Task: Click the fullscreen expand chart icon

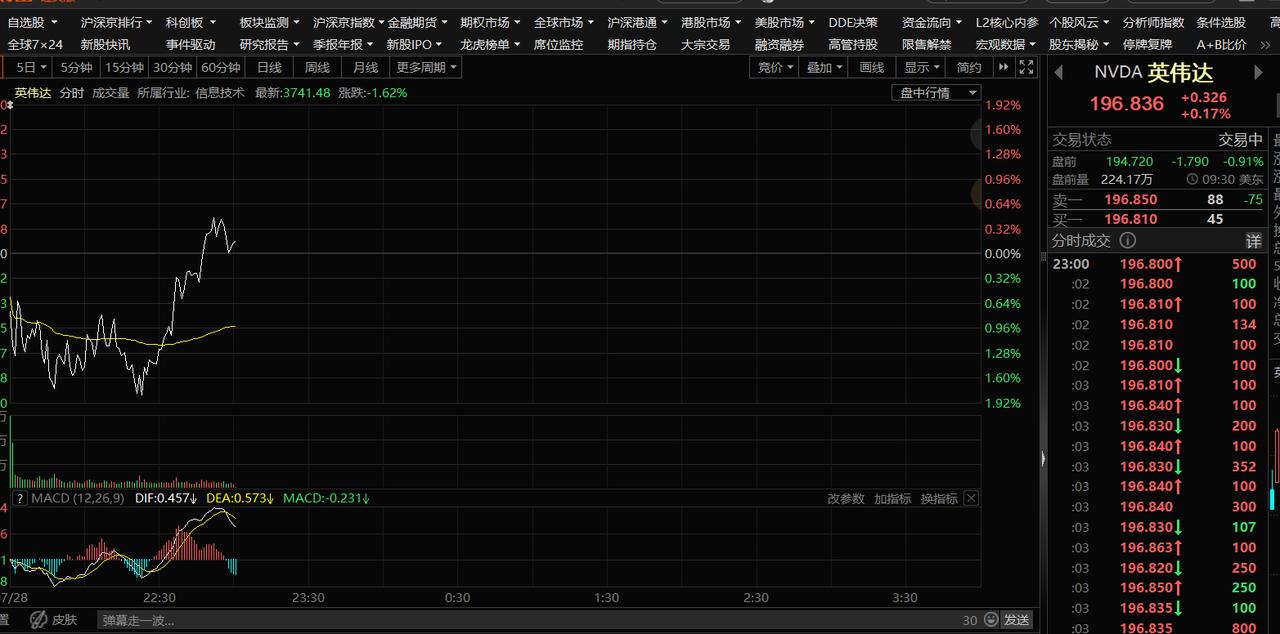Action: pyautogui.click(x=1026, y=67)
